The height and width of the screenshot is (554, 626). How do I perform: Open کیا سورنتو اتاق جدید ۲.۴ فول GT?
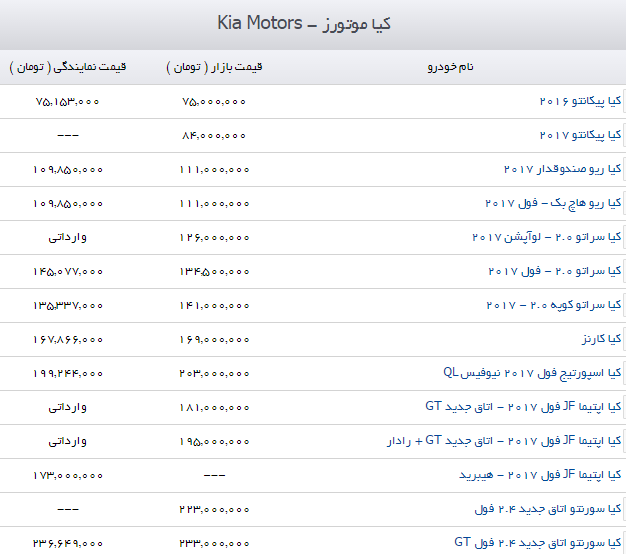tap(538, 543)
